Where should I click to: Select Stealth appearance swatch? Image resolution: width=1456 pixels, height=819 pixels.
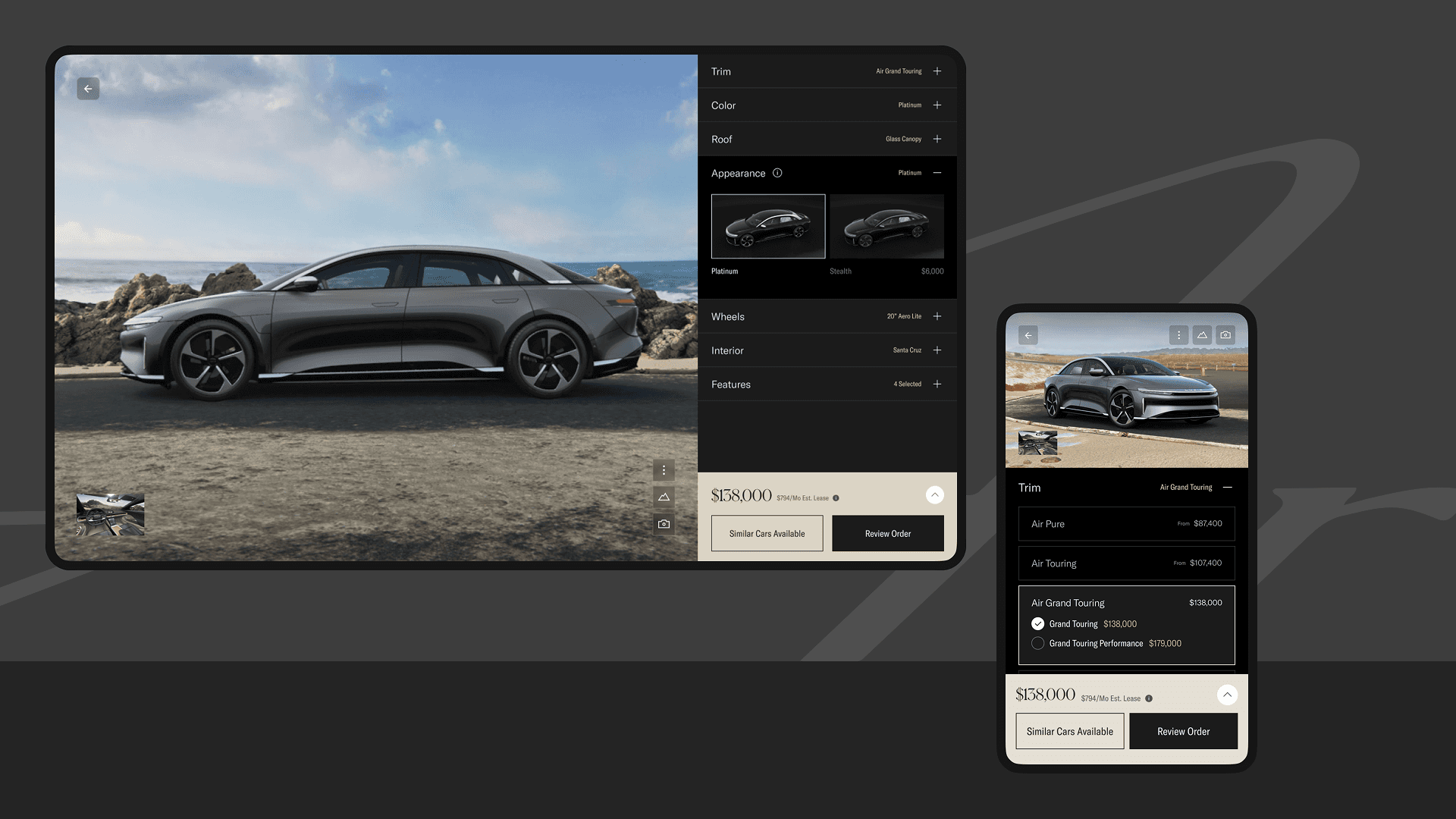(886, 227)
